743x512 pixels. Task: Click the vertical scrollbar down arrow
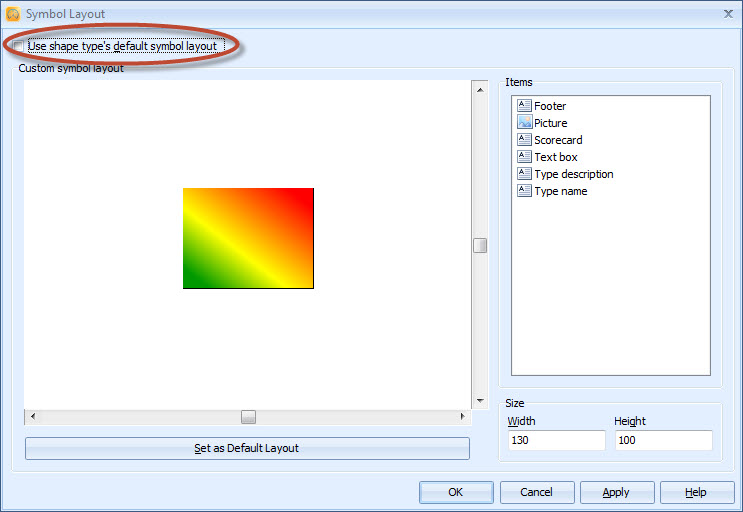(x=480, y=400)
